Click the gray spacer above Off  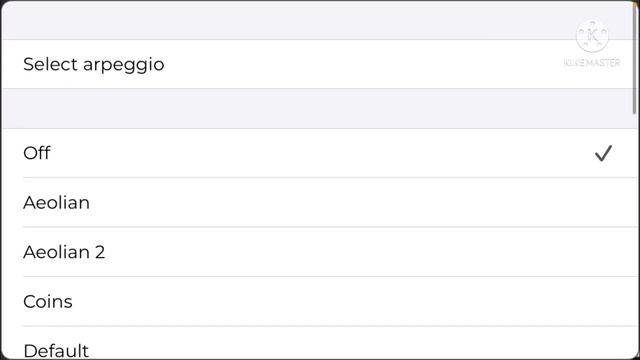[320, 109]
